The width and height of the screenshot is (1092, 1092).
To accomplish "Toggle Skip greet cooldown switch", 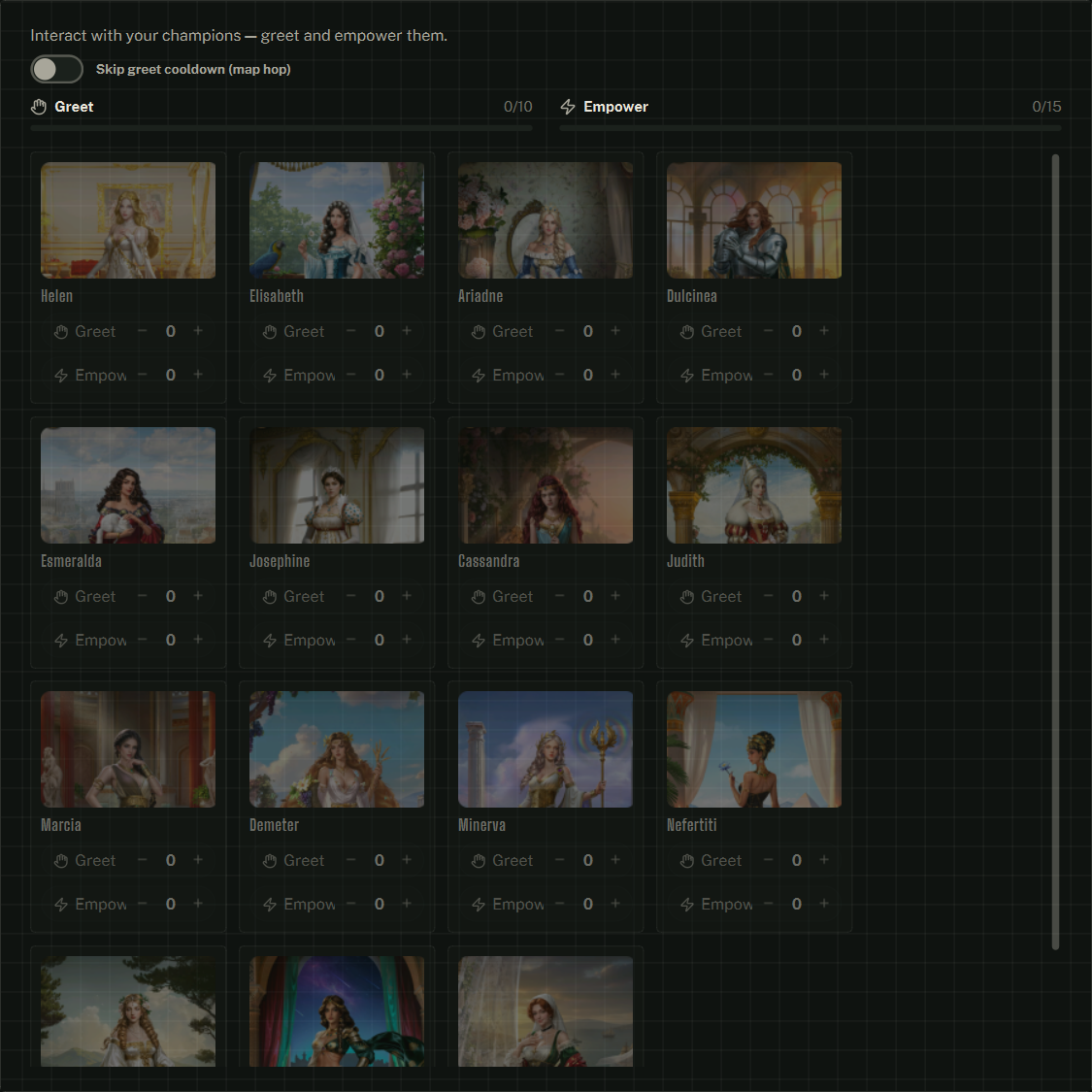I will (x=56, y=69).
